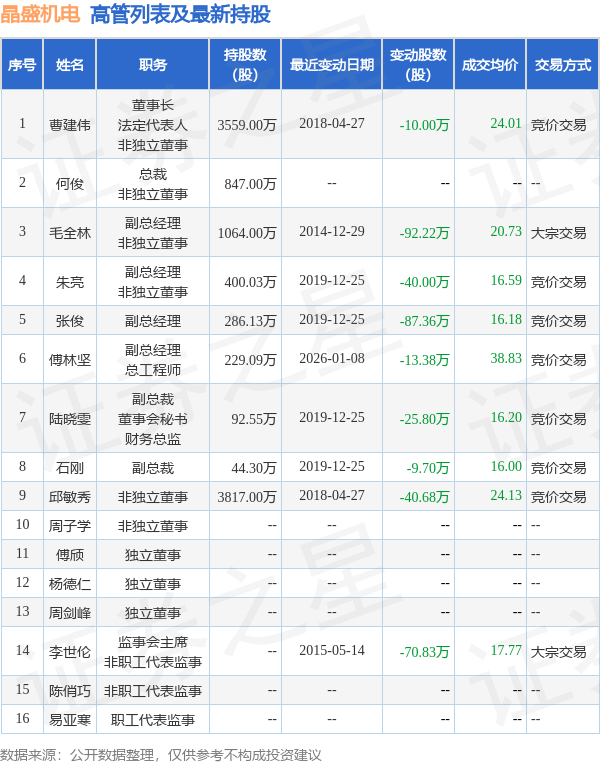The width and height of the screenshot is (600, 764).
Task: Click average price 16.18
Action: 506,320
